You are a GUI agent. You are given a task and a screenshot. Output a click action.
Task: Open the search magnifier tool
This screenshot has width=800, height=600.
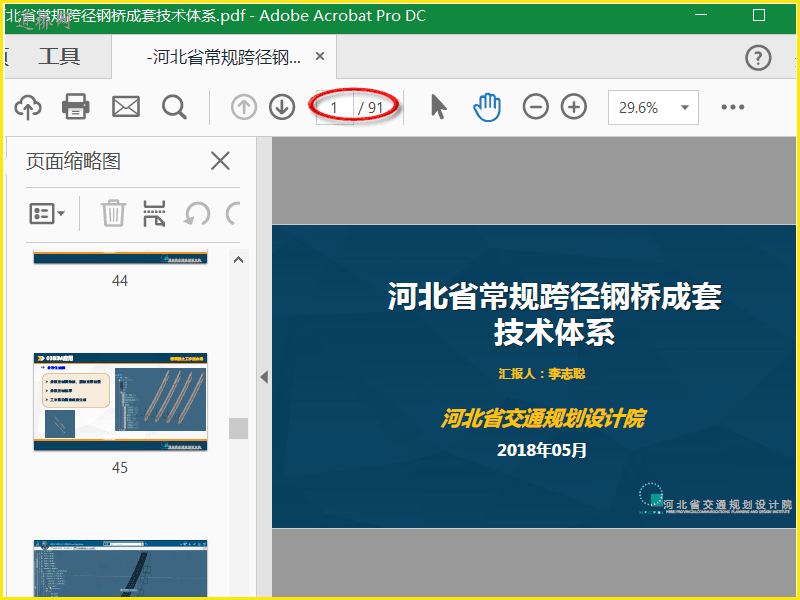click(174, 107)
